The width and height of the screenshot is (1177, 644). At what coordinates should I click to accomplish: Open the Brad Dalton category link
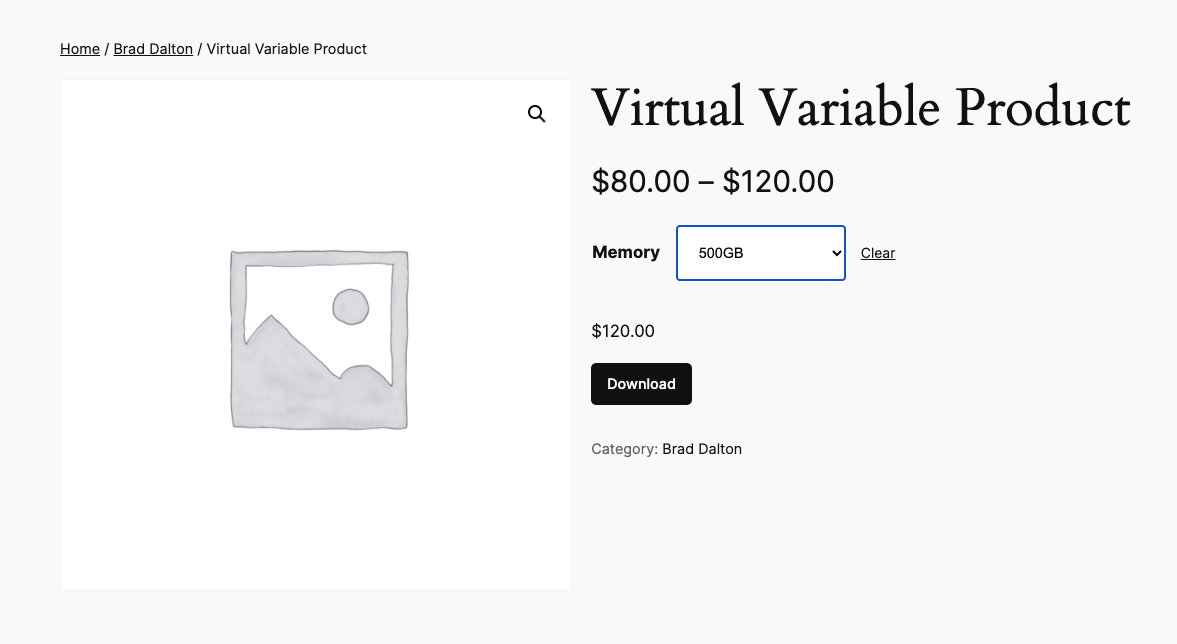pyautogui.click(x=702, y=449)
